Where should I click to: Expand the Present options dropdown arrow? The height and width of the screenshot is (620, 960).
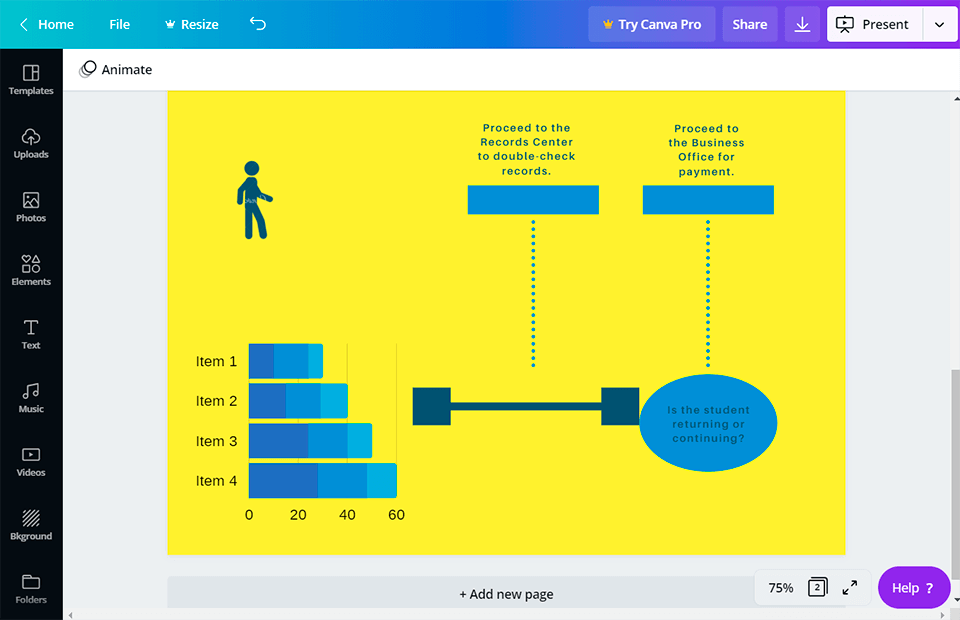click(x=939, y=24)
